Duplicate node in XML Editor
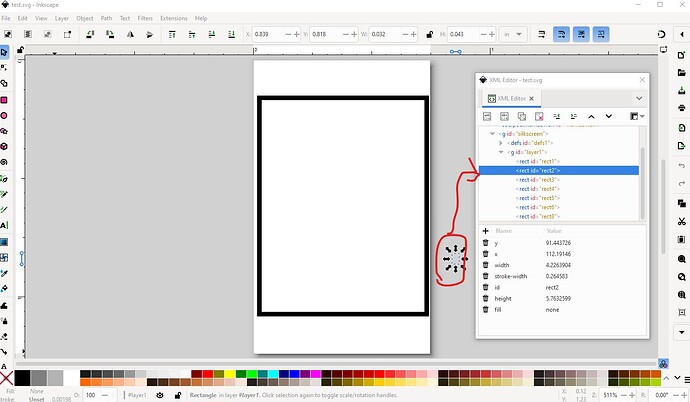This screenshot has width=690, height=402. (x=522, y=117)
